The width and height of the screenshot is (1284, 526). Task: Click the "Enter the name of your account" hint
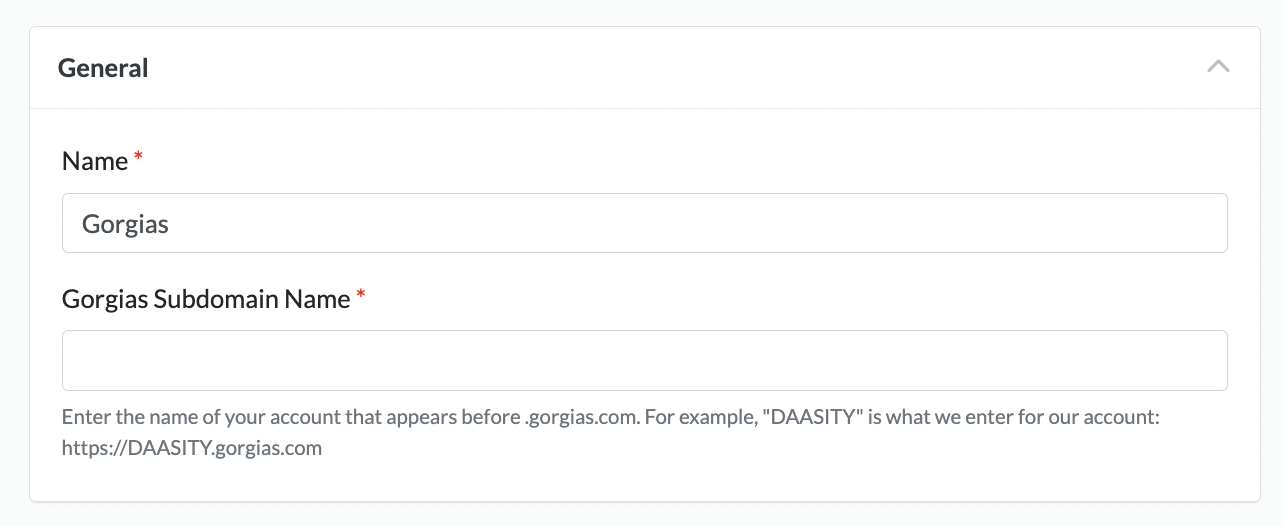pyautogui.click(x=200, y=417)
